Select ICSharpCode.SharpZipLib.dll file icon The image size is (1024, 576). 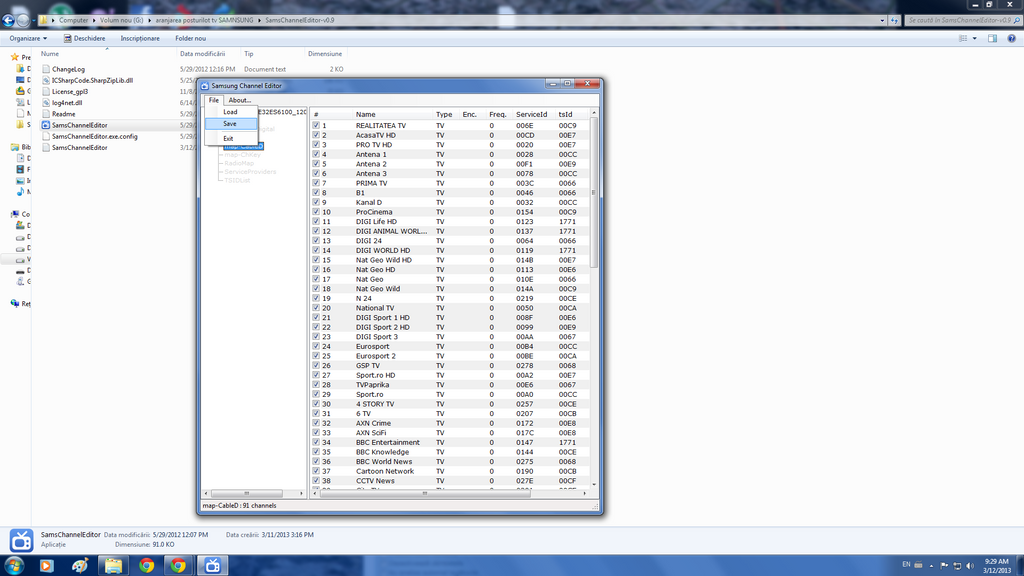[x=46, y=80]
